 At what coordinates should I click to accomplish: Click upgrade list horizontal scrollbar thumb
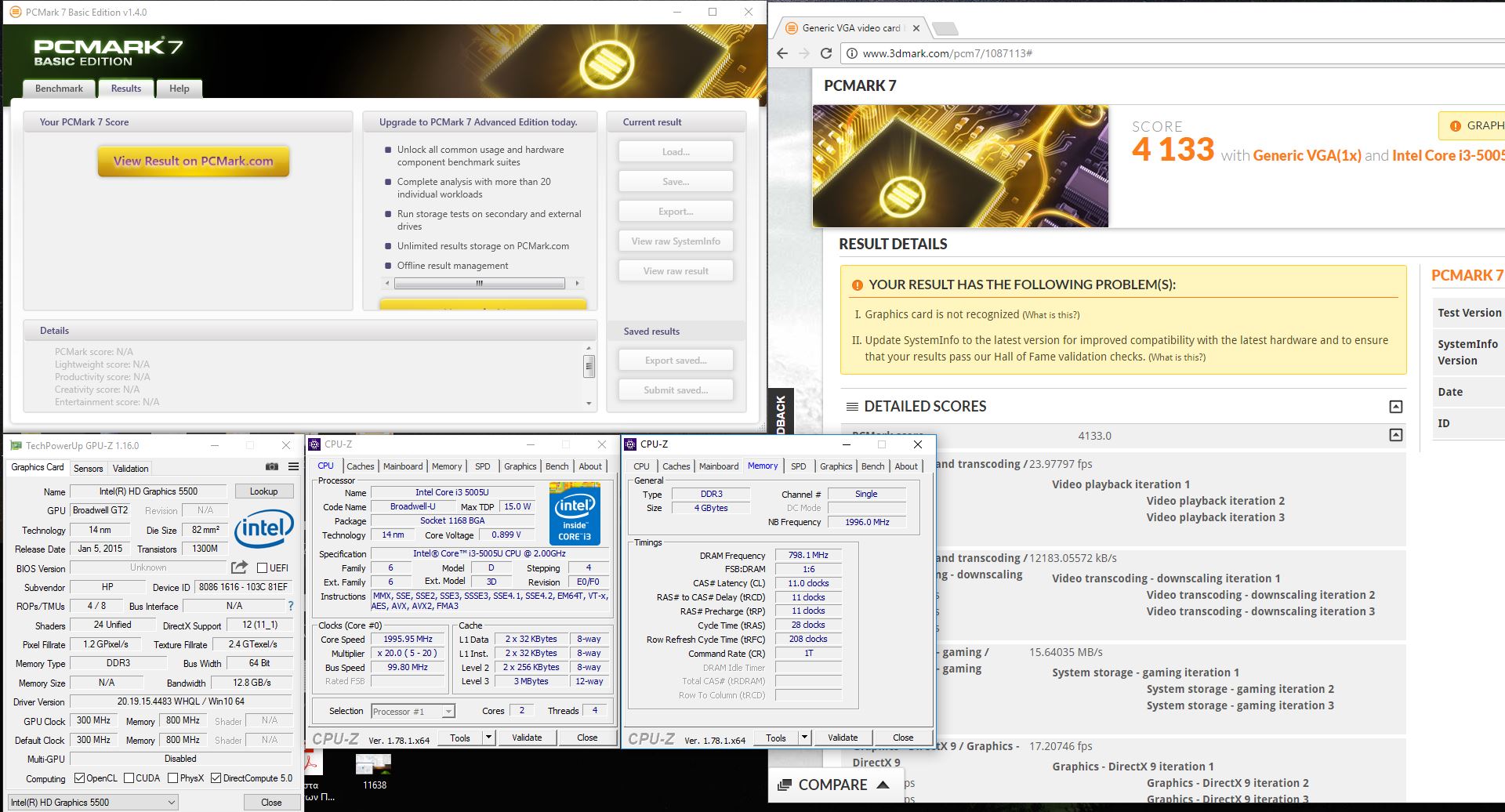(478, 284)
